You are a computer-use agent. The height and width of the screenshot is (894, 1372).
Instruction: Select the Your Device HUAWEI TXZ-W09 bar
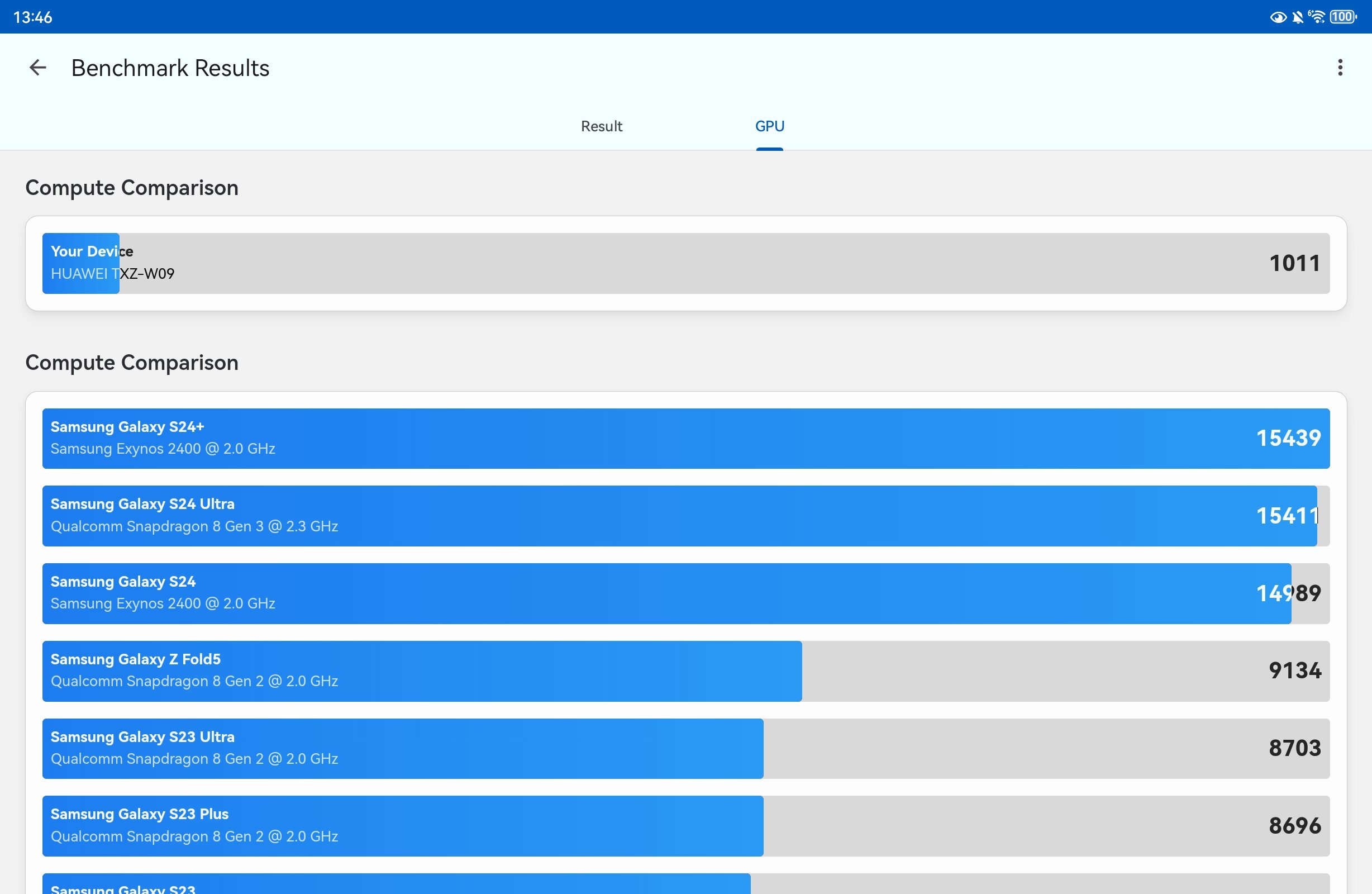(x=686, y=264)
